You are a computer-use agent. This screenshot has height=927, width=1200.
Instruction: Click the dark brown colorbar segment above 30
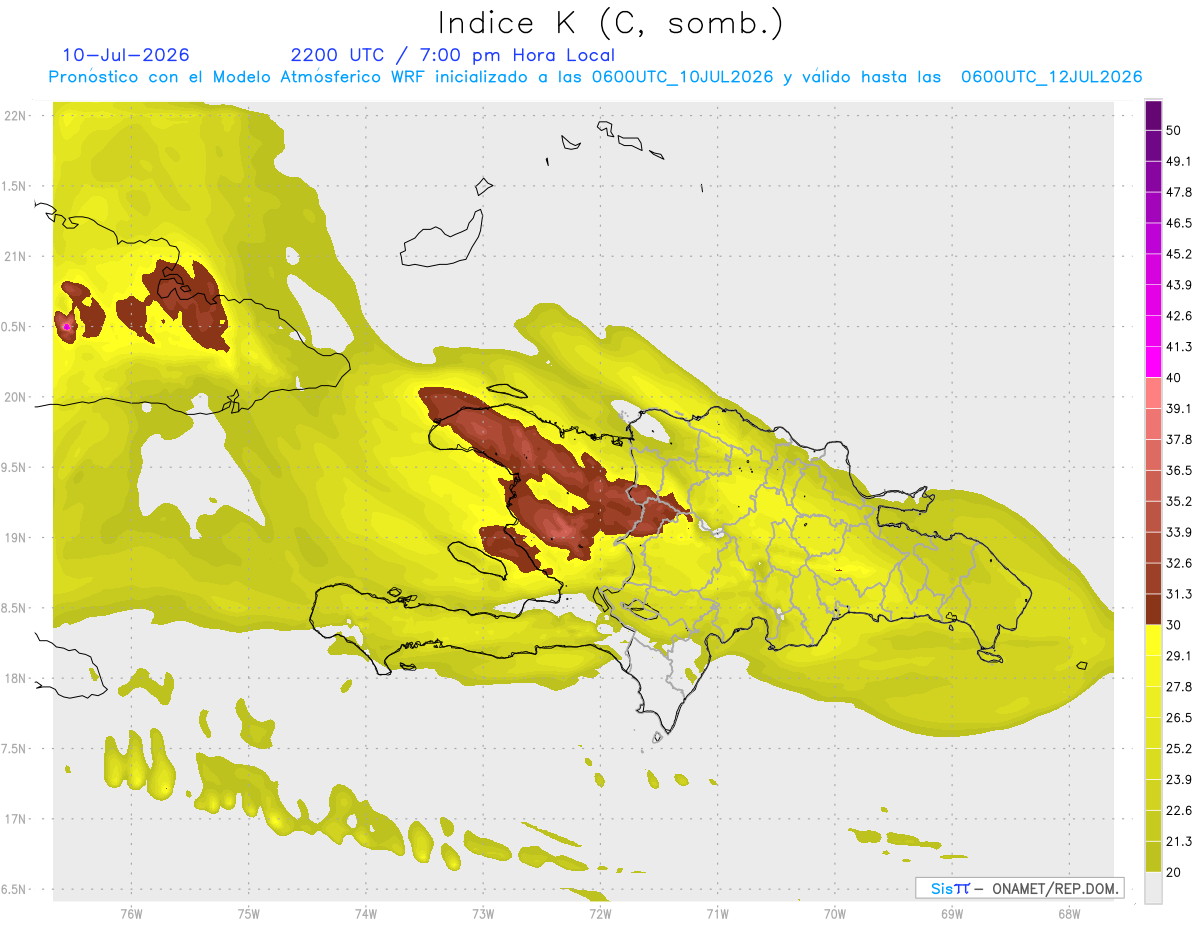(1153, 609)
